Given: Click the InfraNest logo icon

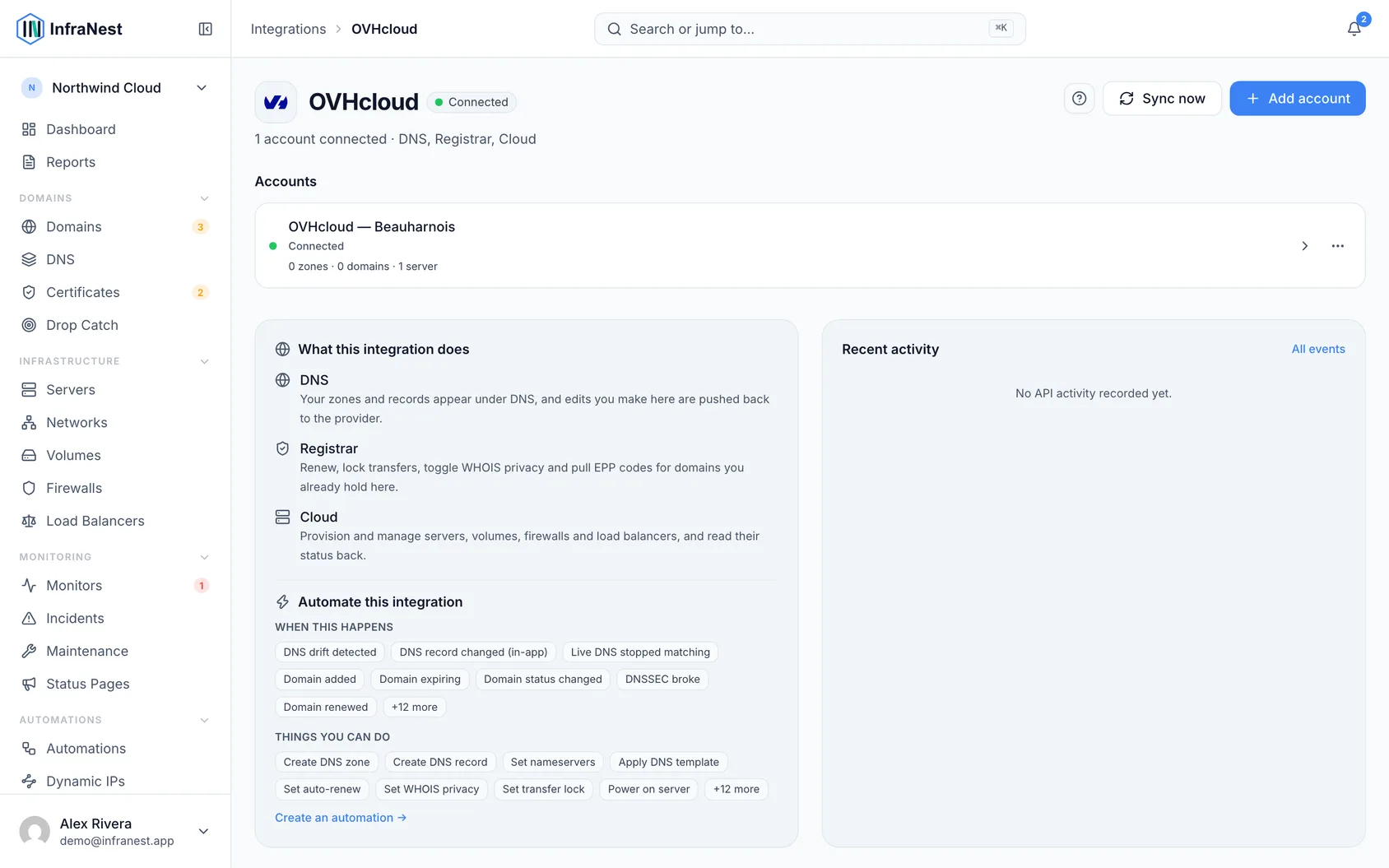Looking at the screenshot, I should (x=30, y=29).
